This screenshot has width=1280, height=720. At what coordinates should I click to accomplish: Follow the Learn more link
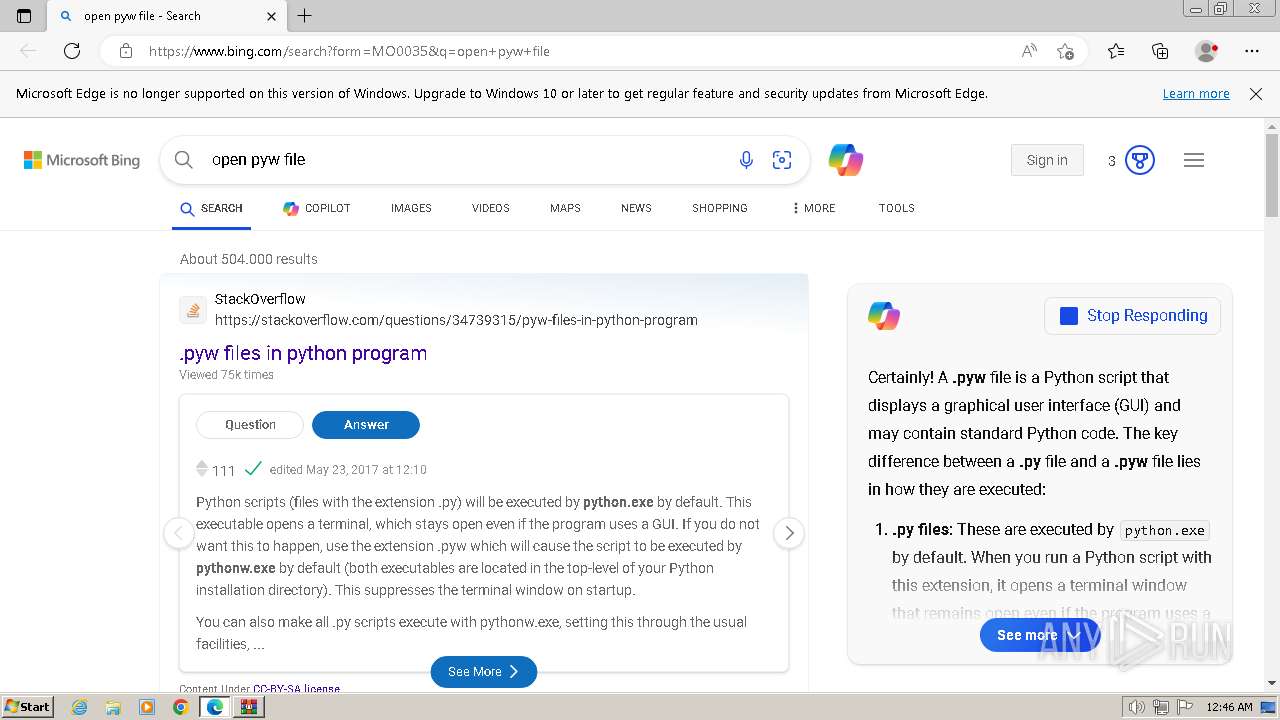(x=1196, y=94)
